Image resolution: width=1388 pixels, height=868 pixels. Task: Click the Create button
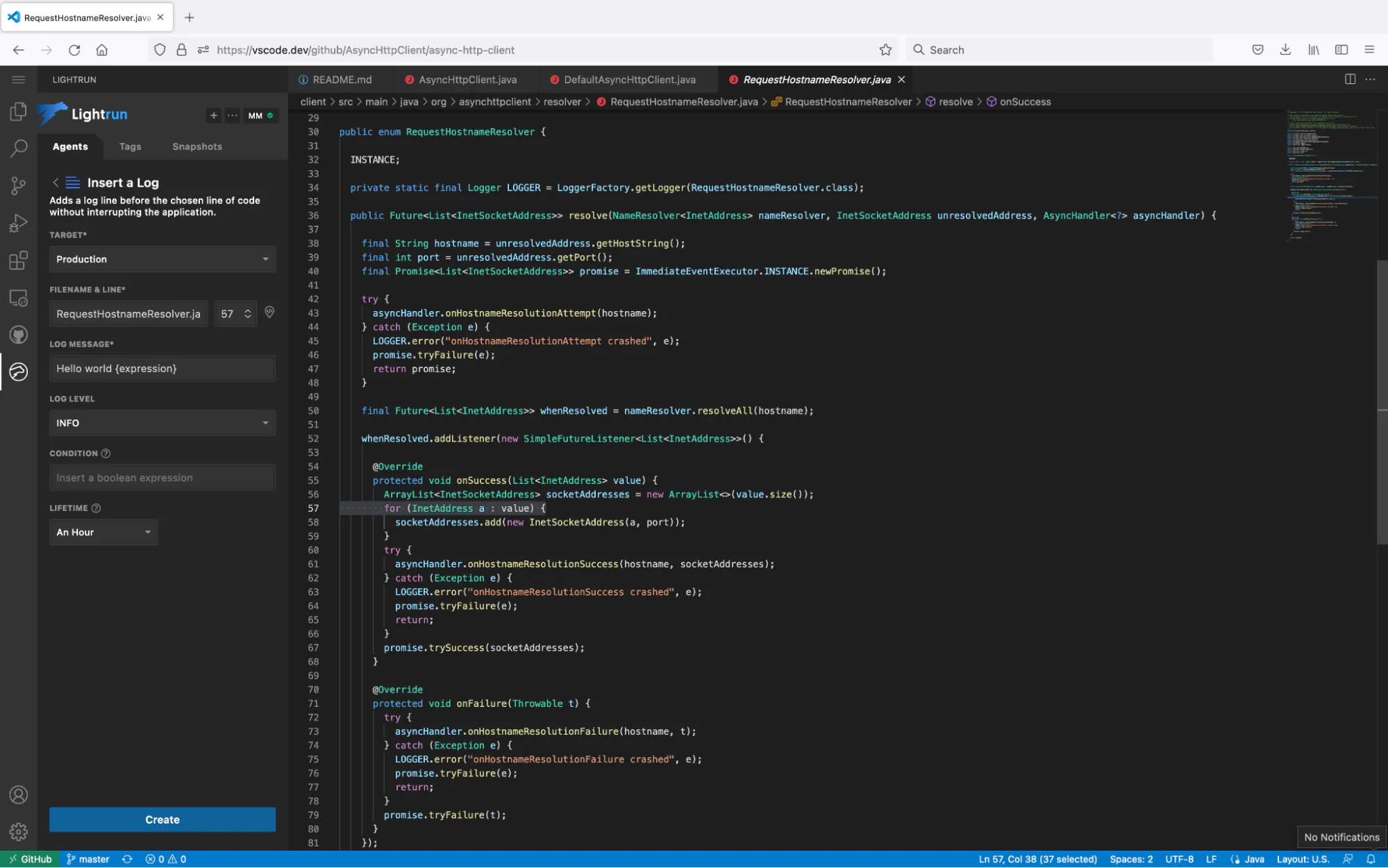162,819
